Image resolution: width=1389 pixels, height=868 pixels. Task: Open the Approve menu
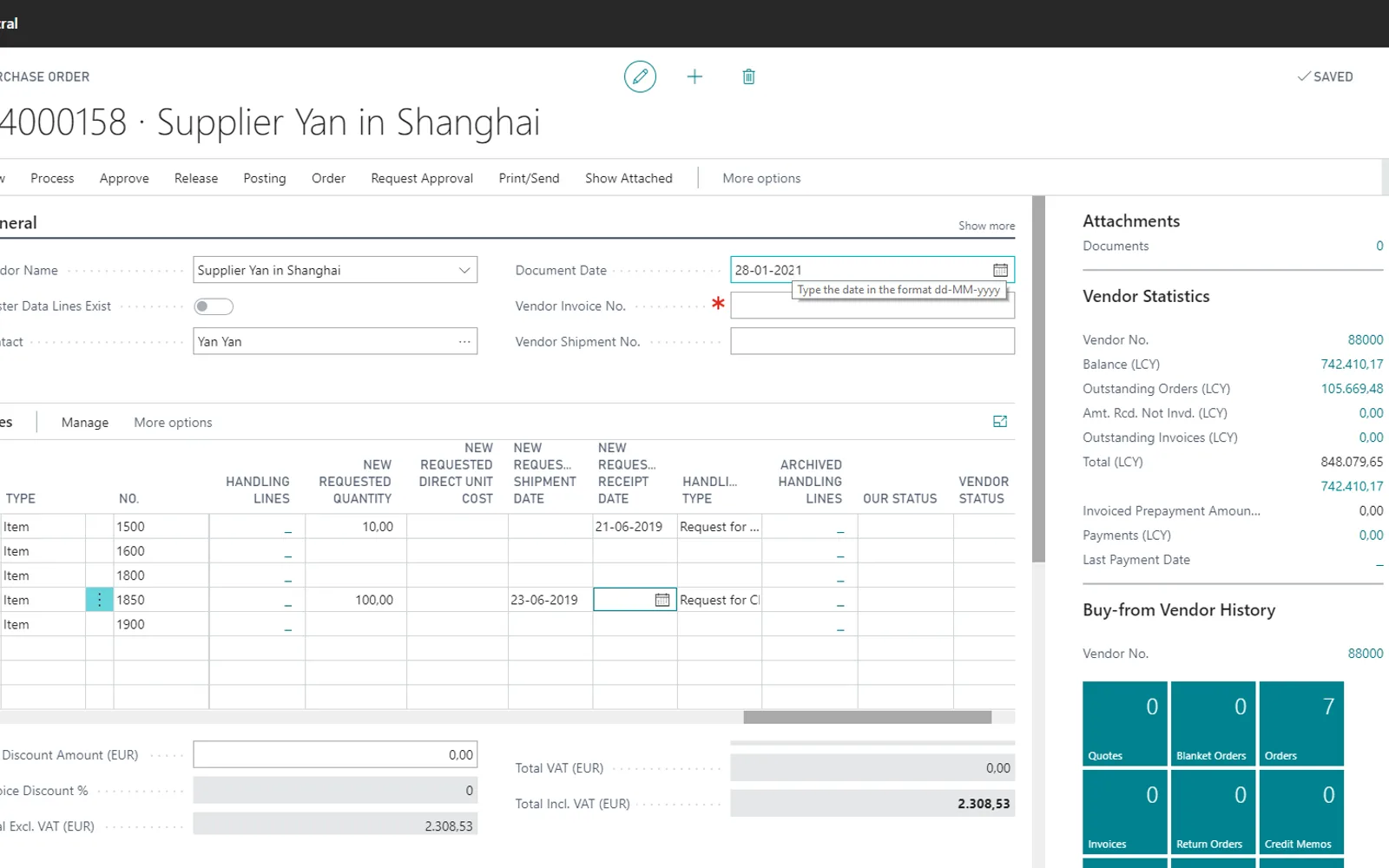[x=124, y=178]
